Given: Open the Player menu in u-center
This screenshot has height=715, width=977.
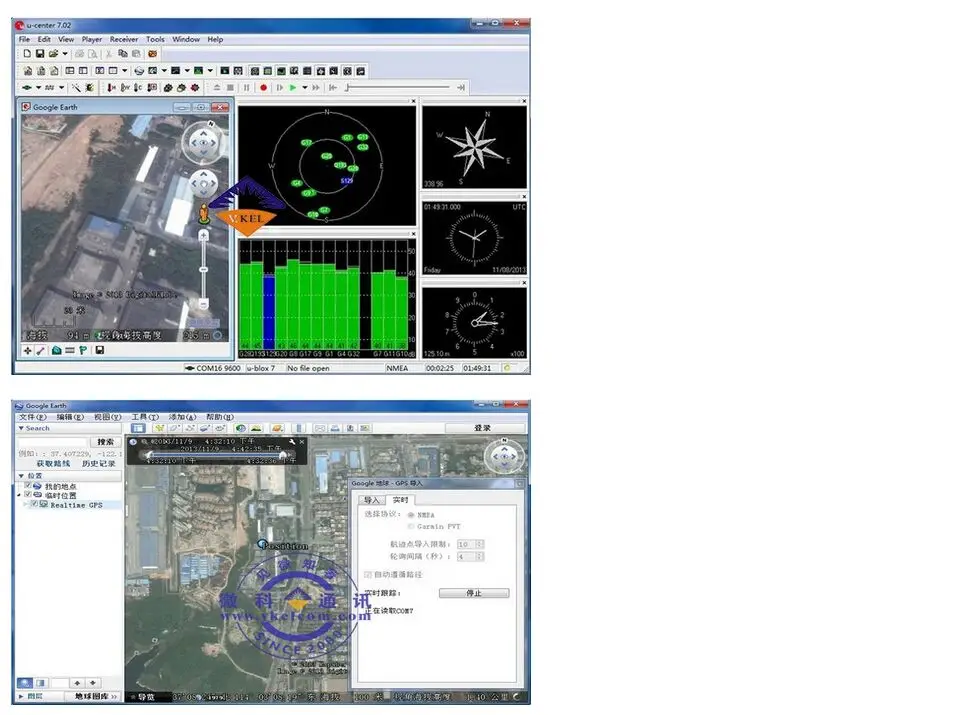Looking at the screenshot, I should tap(92, 39).
